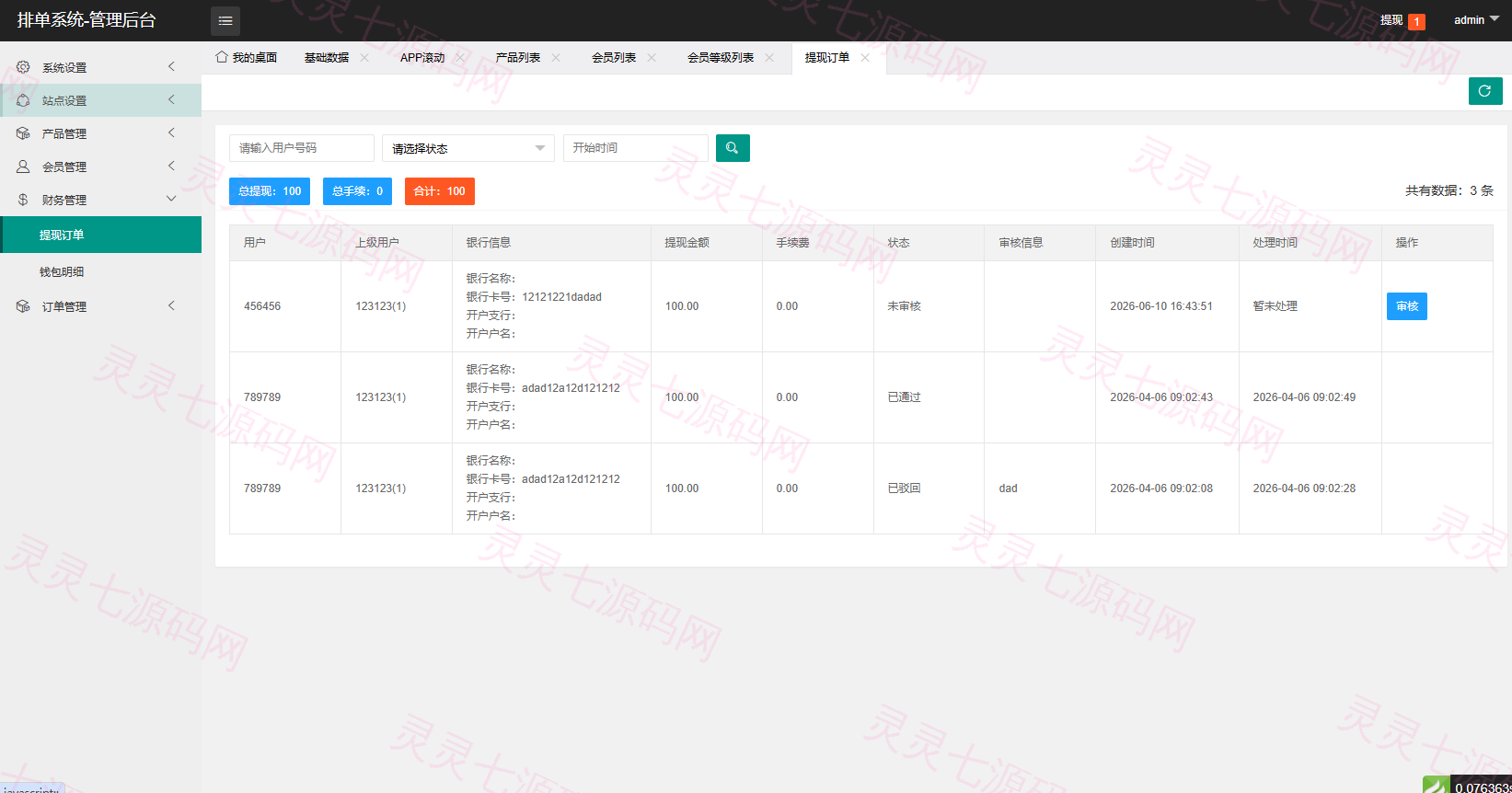This screenshot has height=793, width=1512.
Task: Click the green refresh icon button
Action: pos(1485,91)
